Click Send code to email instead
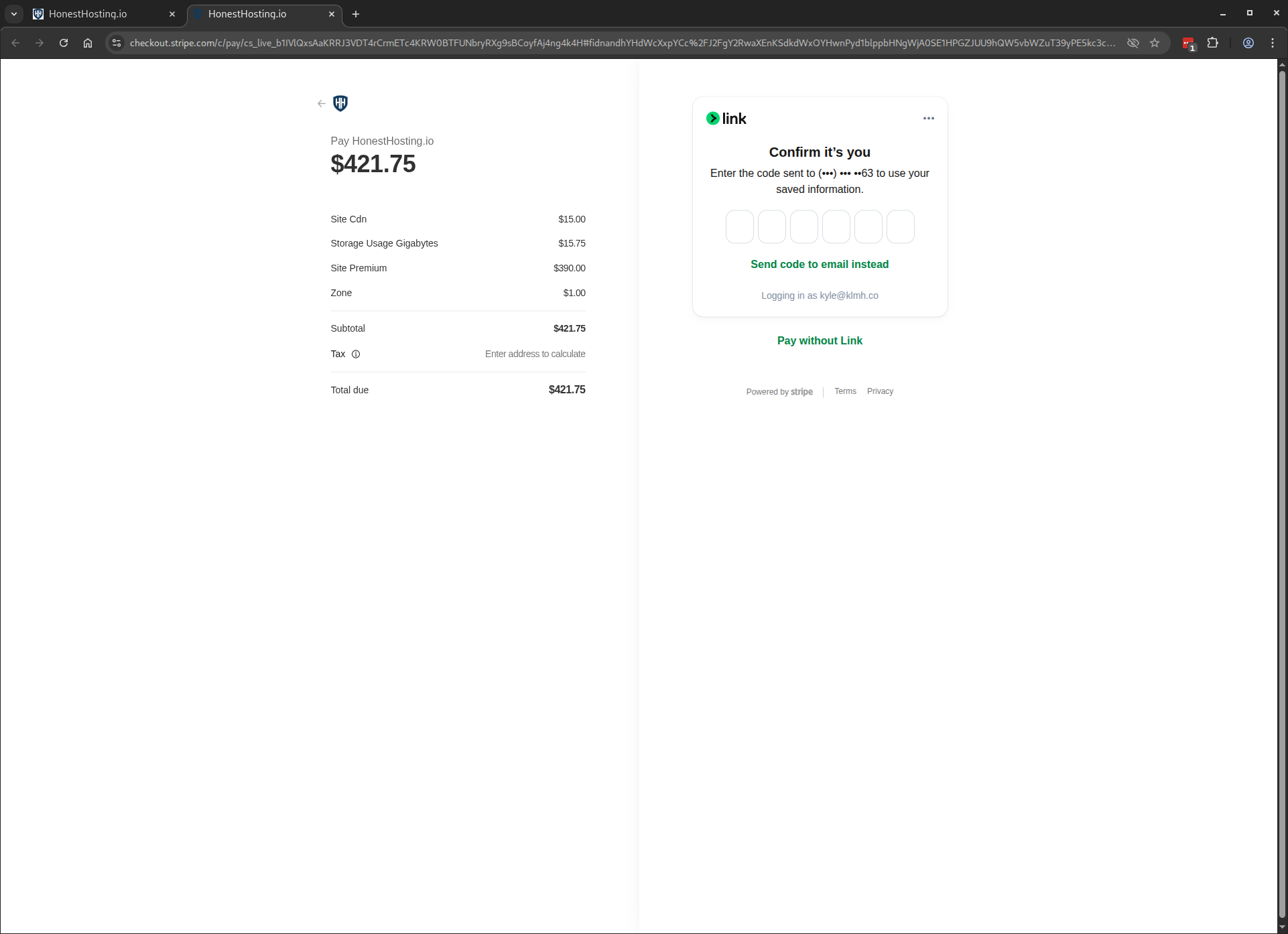Screen dimensions: 1288x934 (819, 264)
